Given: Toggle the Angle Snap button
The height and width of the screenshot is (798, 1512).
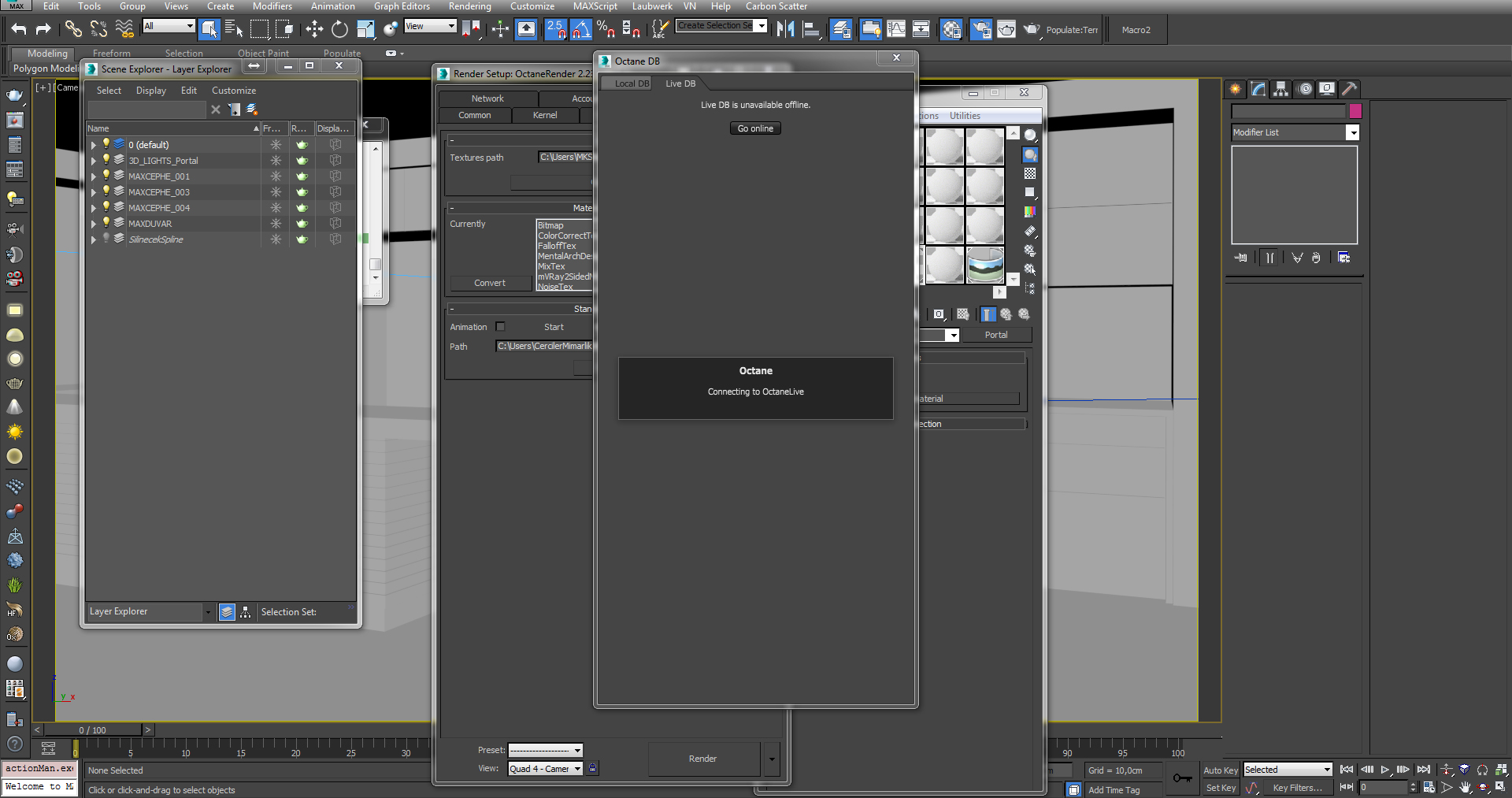Looking at the screenshot, I should pos(580,29).
